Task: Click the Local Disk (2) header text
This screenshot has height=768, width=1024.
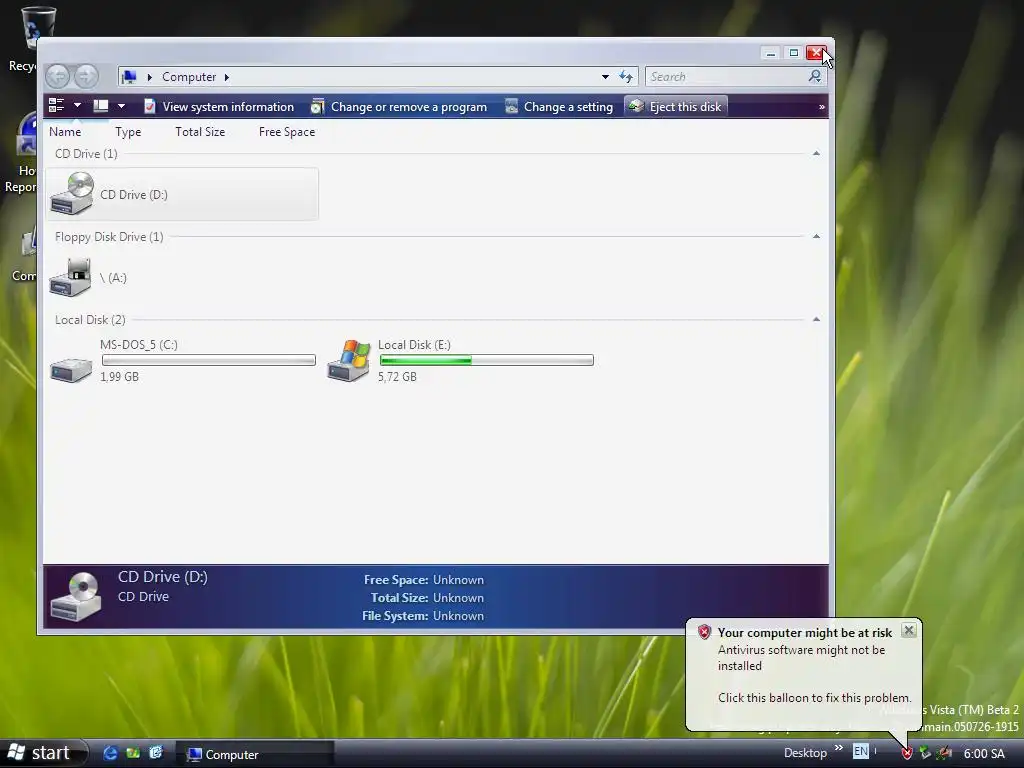Action: (x=90, y=319)
